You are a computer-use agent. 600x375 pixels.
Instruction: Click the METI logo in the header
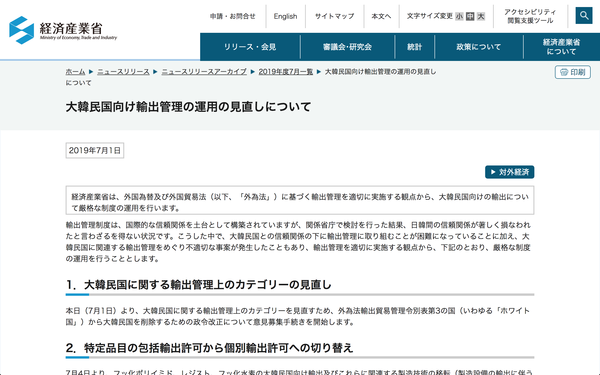[63, 30]
